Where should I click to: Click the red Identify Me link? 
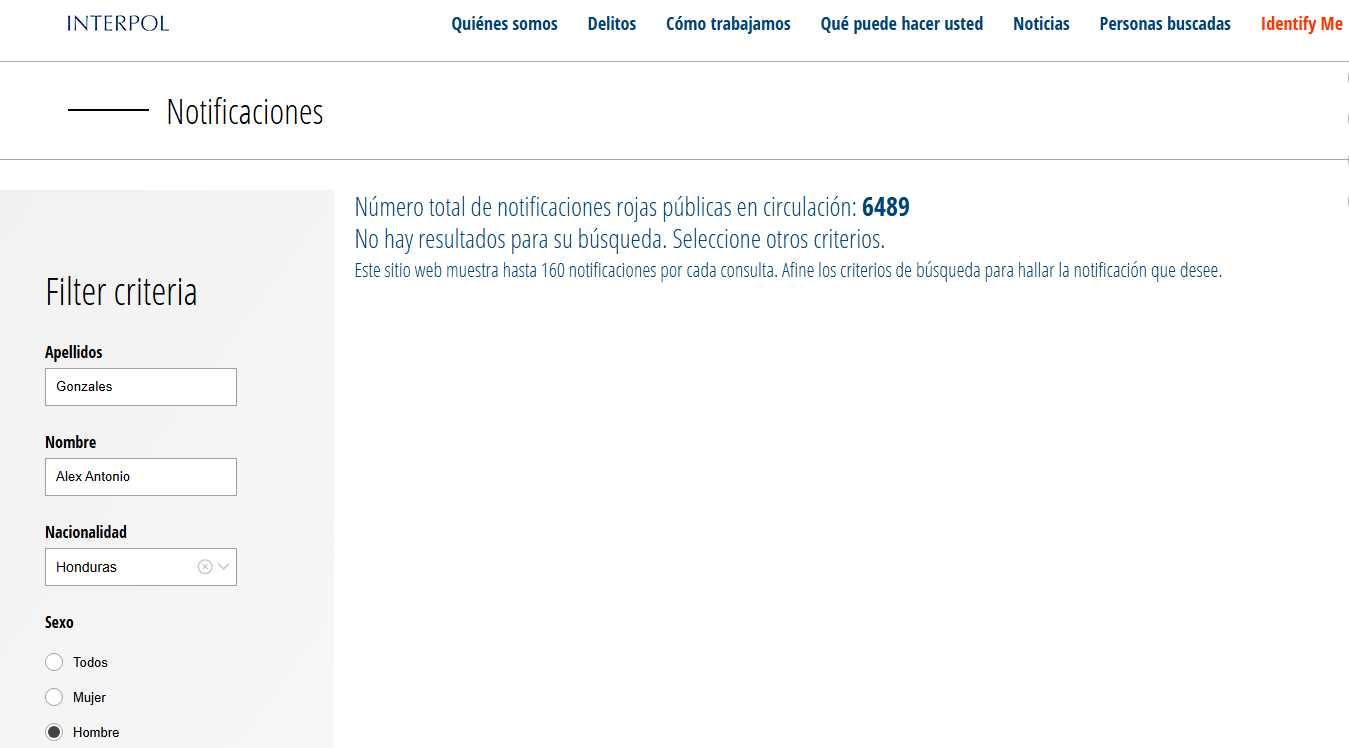[1301, 24]
